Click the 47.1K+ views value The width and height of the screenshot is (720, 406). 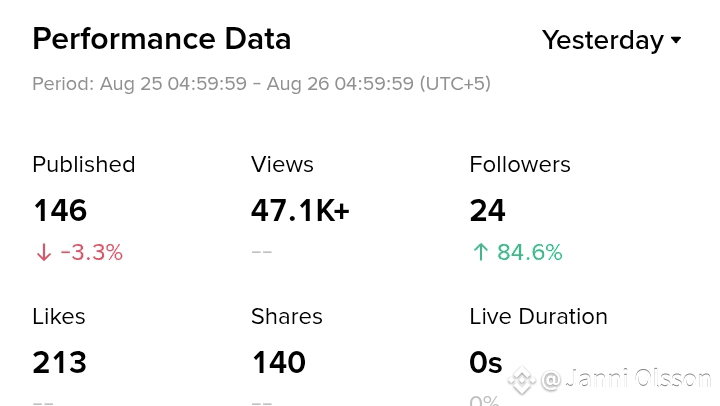point(300,210)
